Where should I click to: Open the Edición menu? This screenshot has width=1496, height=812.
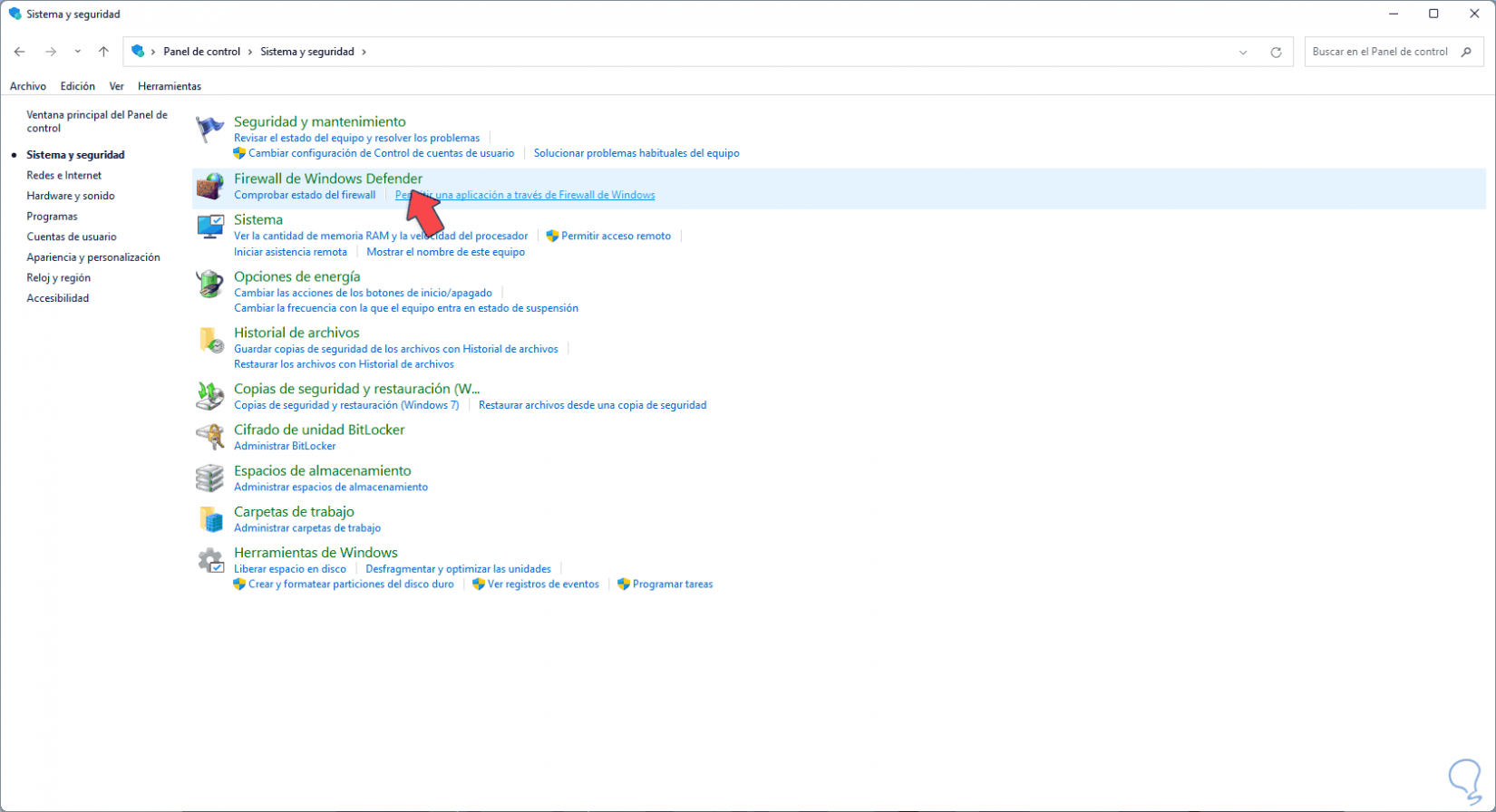pos(78,86)
